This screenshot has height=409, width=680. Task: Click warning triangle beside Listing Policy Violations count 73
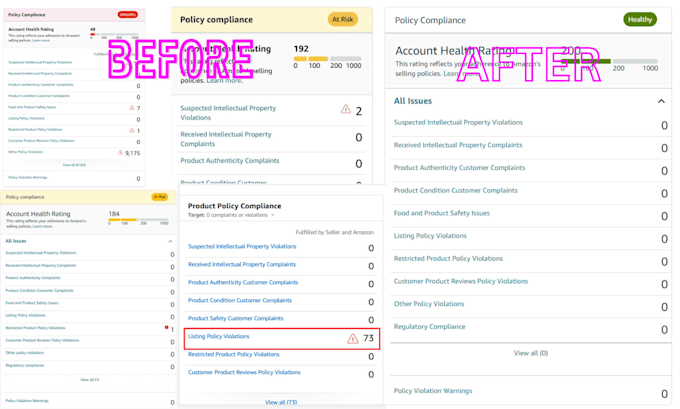[x=353, y=338]
